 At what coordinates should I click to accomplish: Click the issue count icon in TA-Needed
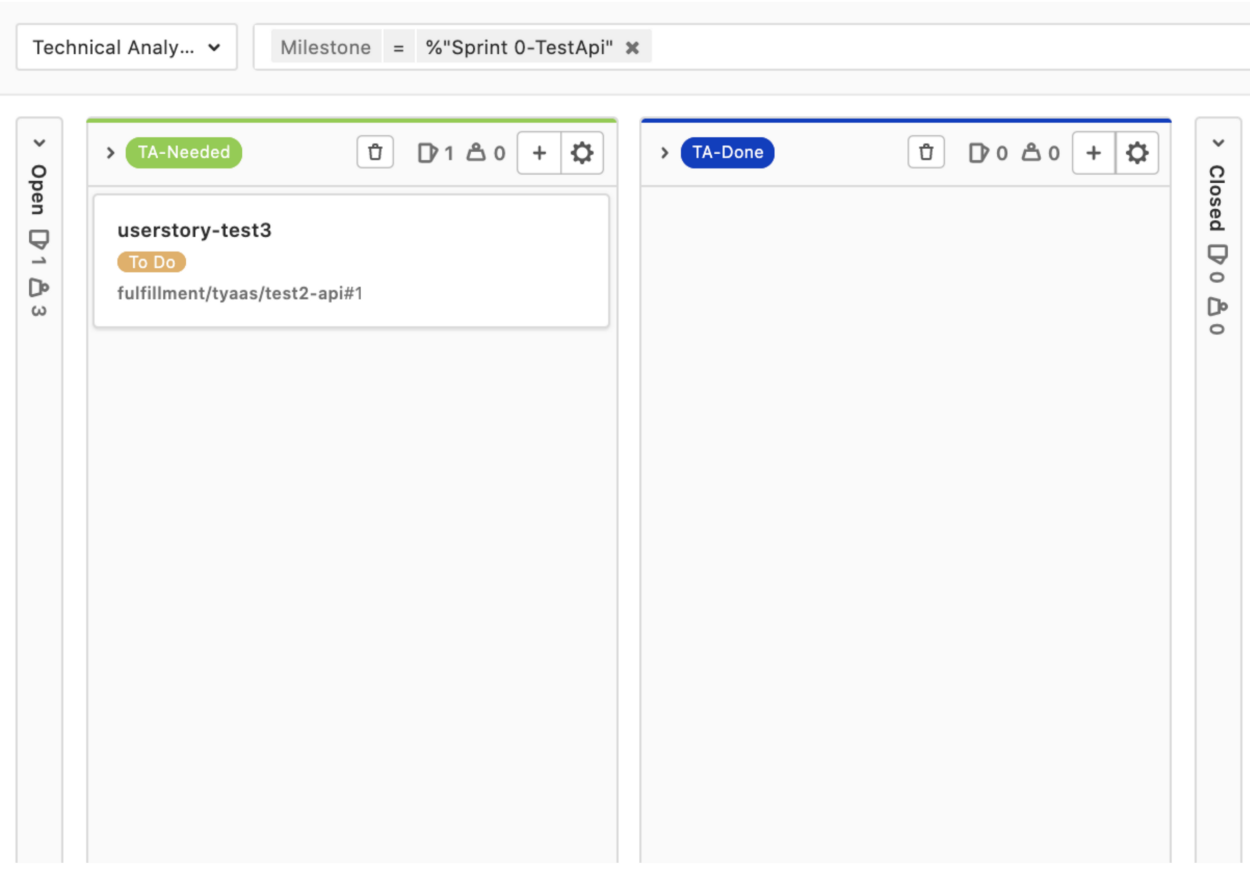pyautogui.click(x=428, y=153)
